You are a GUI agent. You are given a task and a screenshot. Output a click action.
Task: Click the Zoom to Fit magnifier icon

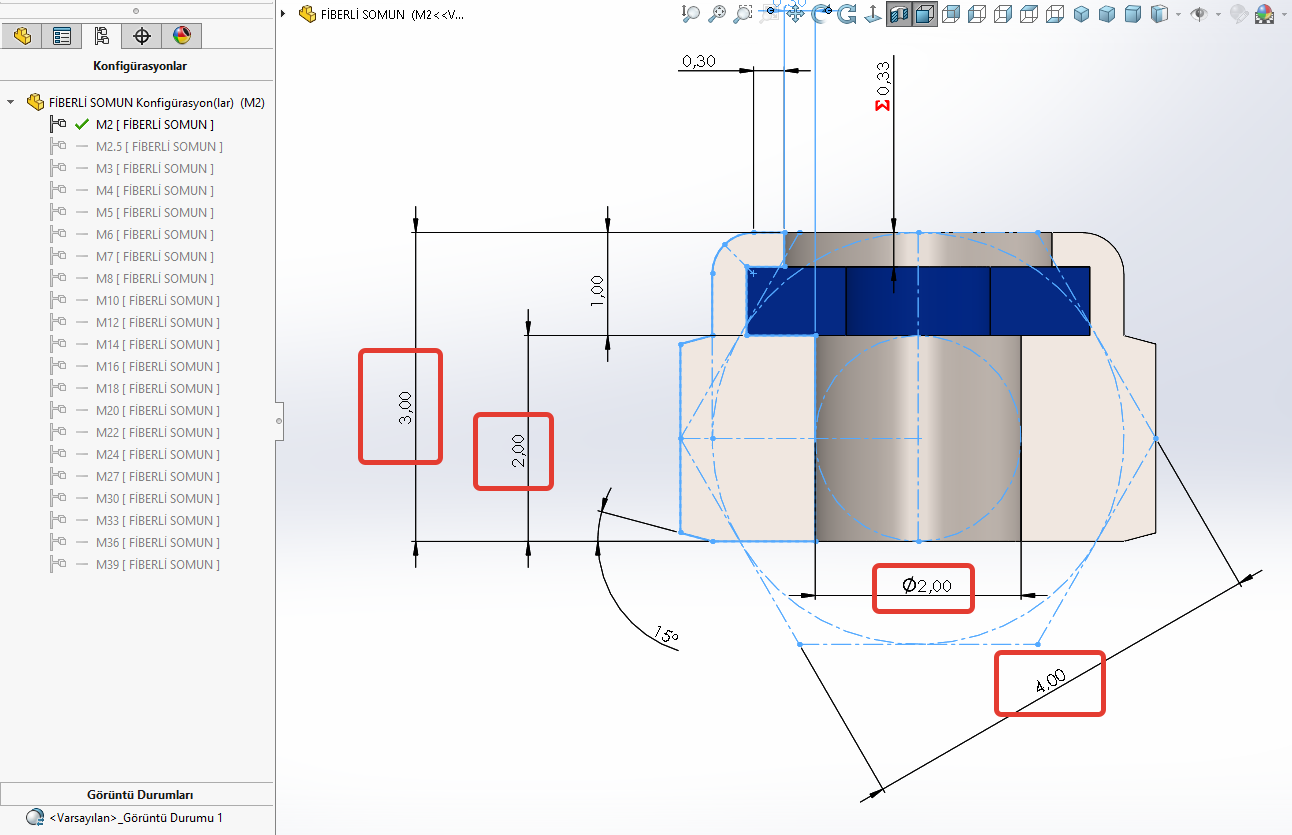pyautogui.click(x=691, y=14)
